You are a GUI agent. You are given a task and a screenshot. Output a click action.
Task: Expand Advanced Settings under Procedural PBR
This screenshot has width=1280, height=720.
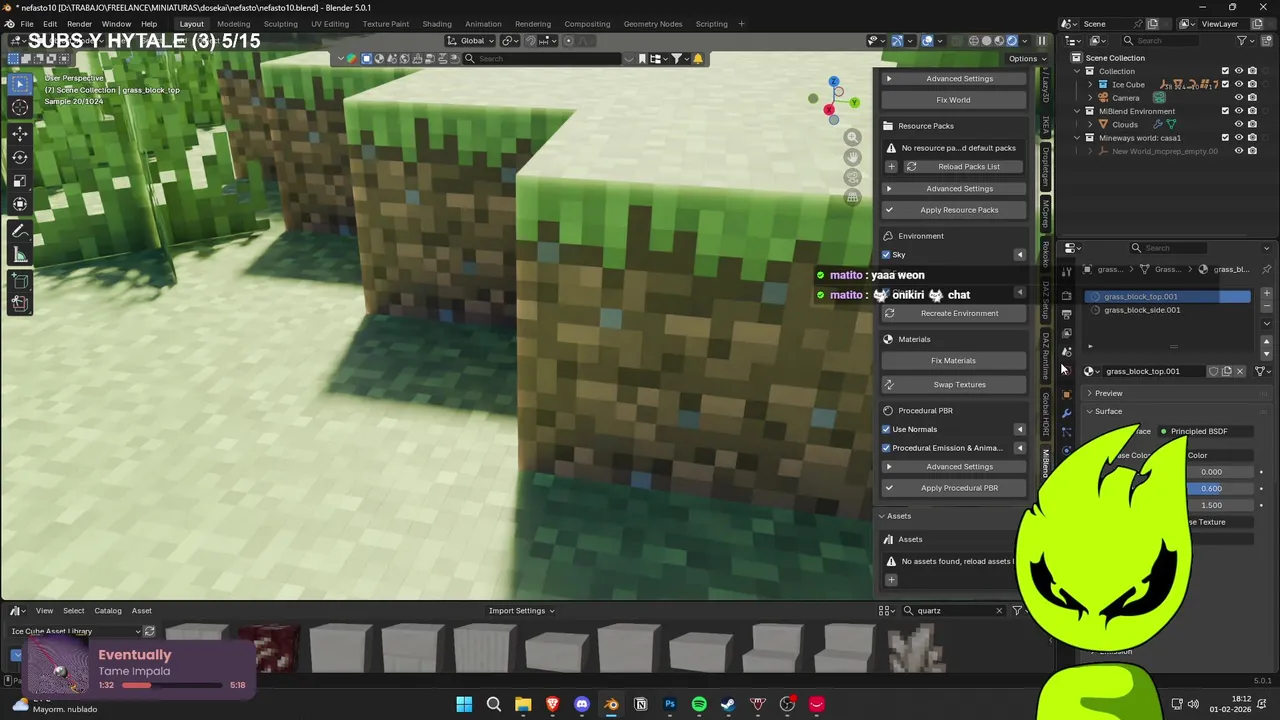tap(953, 467)
